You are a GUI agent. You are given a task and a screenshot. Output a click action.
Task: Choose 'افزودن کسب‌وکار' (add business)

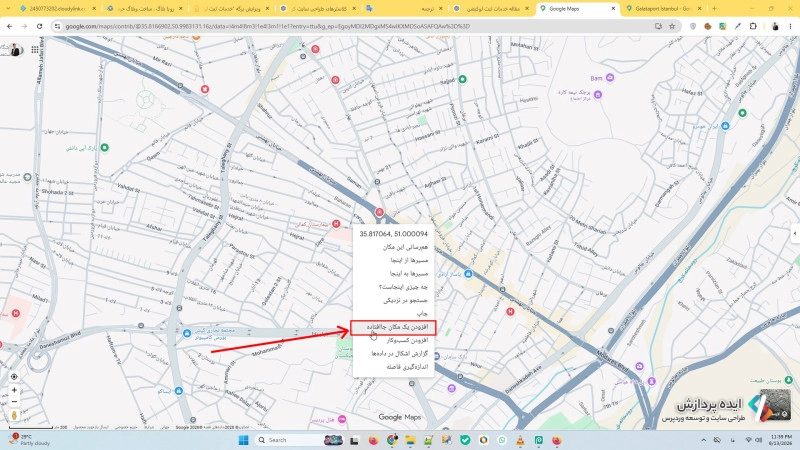[x=393, y=340]
